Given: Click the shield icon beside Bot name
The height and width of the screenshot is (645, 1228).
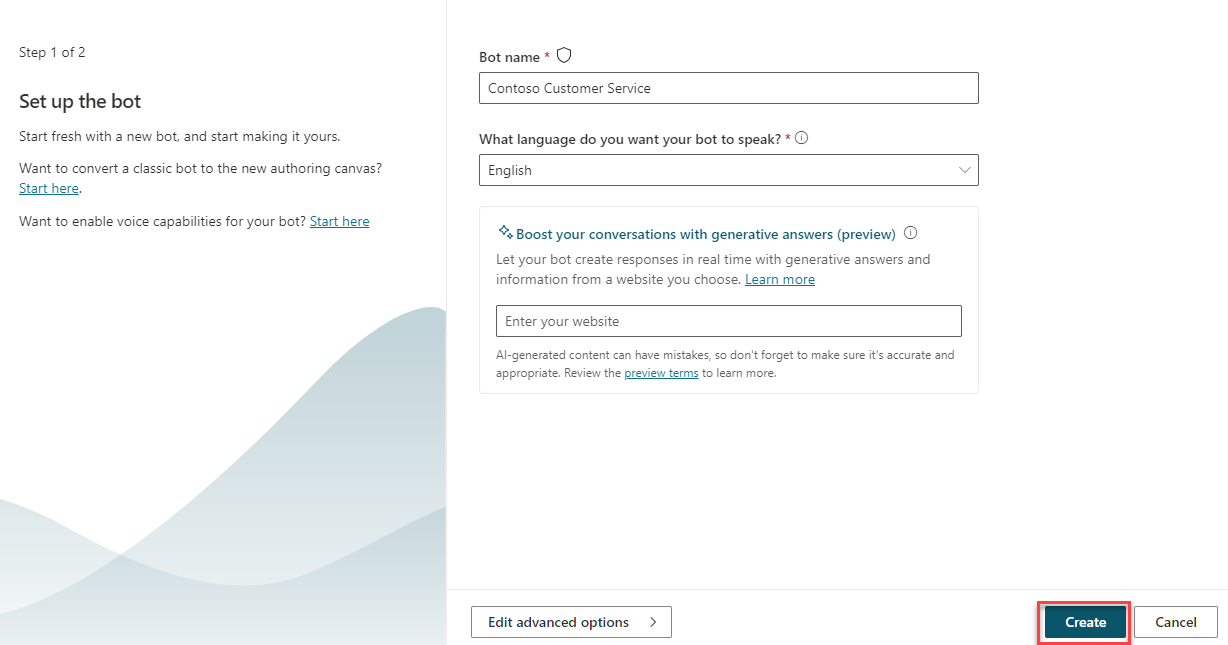Looking at the screenshot, I should point(564,56).
